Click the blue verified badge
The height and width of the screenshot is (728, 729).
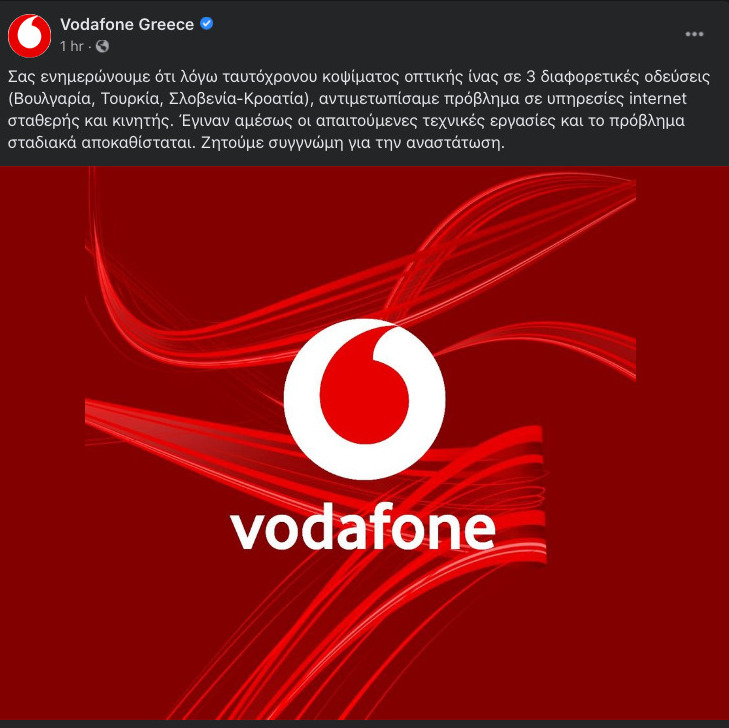click(206, 23)
